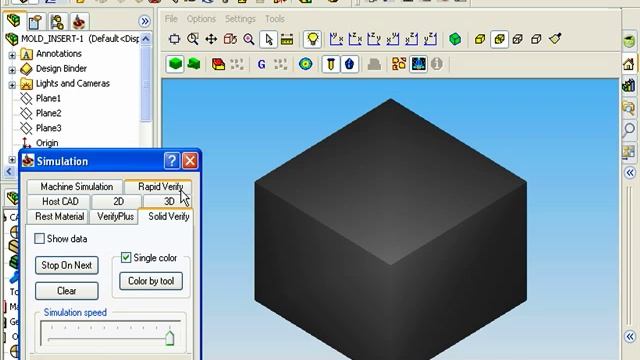Click the green machined part icon
Screen dimensions: 640x360
(194, 64)
